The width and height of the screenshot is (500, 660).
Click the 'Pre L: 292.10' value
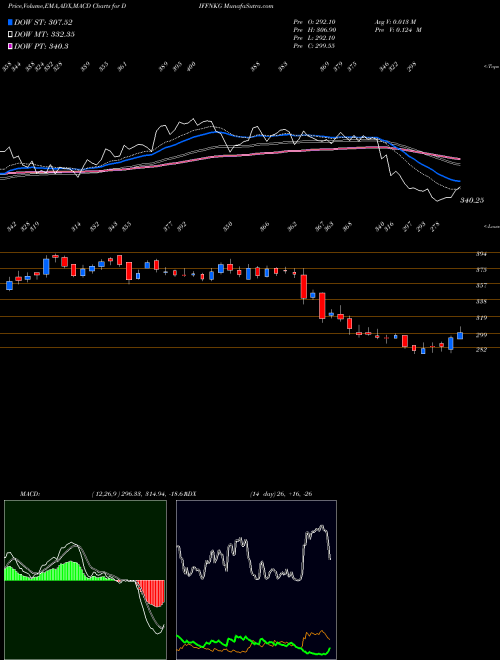314,38
